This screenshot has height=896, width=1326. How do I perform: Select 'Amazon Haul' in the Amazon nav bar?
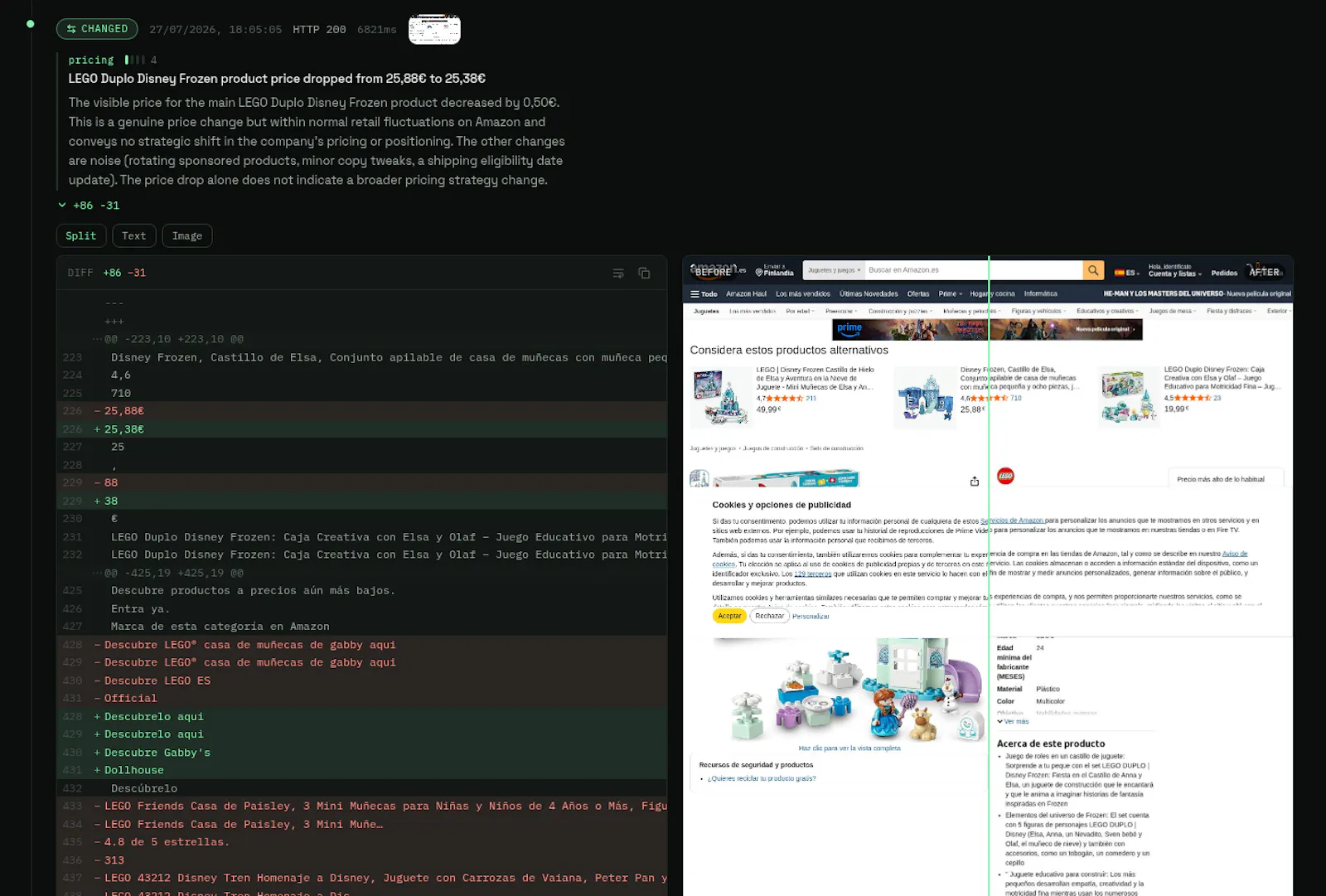pyautogui.click(x=747, y=293)
